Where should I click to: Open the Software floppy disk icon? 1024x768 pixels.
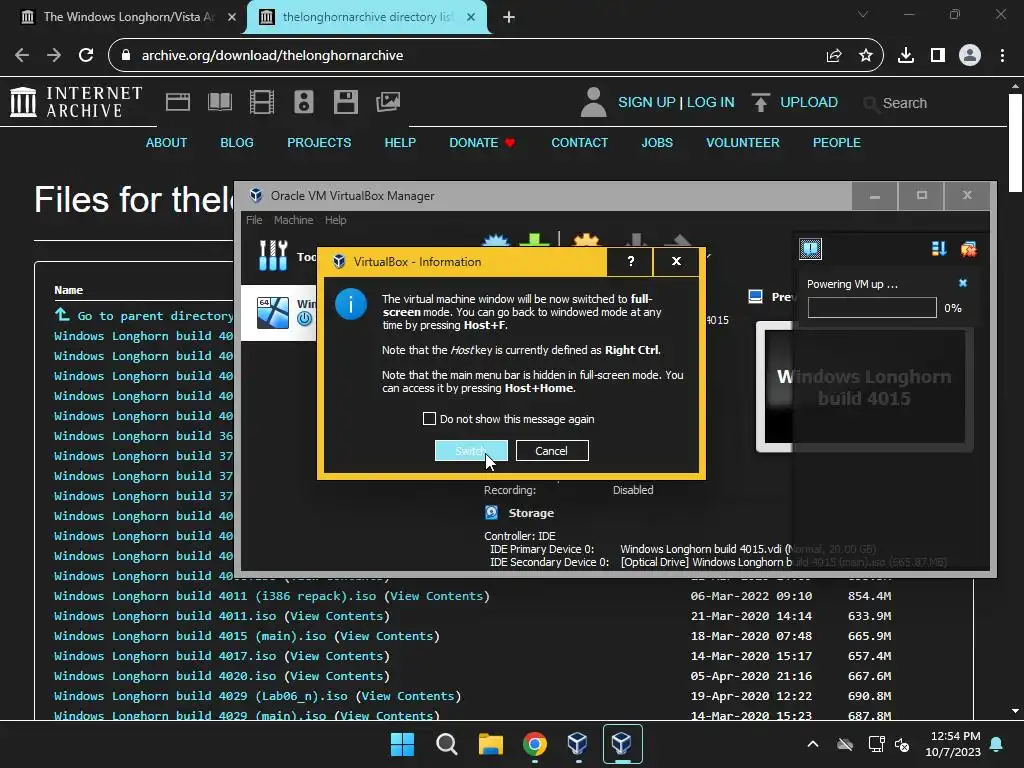click(345, 102)
